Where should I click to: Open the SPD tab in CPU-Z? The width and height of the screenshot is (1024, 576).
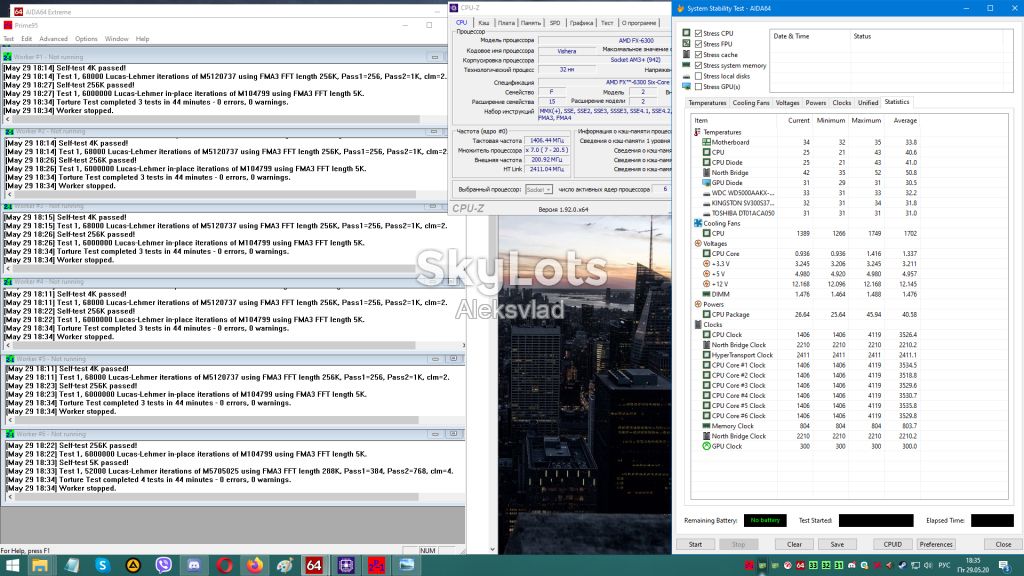(x=555, y=23)
